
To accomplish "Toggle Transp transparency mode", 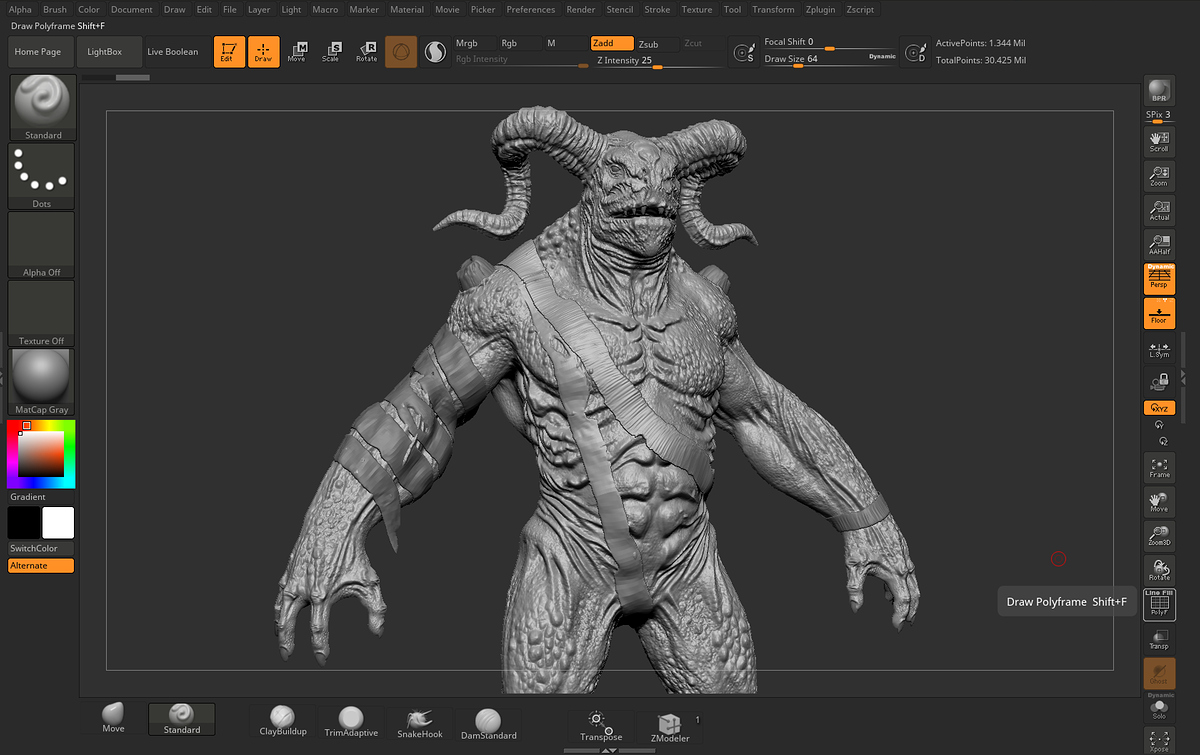I will click(1159, 638).
